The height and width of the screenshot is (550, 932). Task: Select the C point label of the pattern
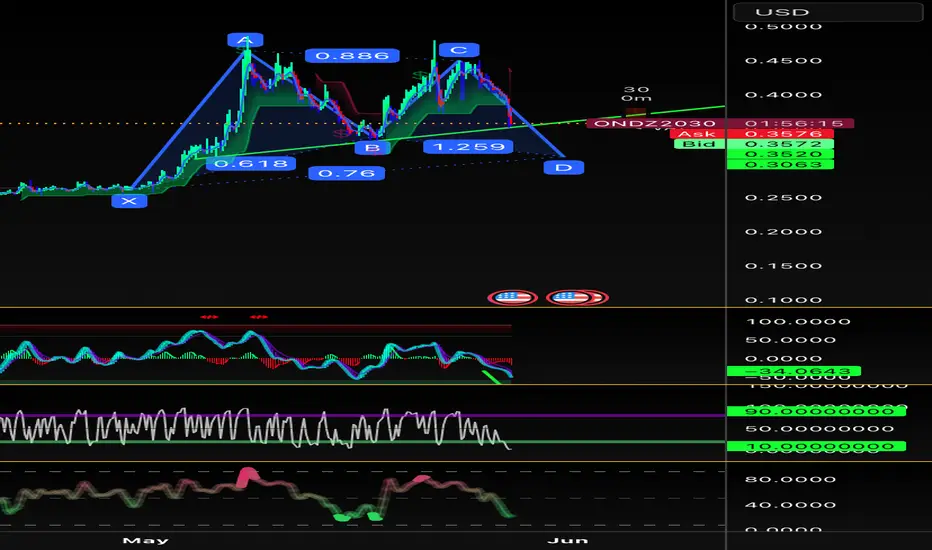(x=459, y=50)
